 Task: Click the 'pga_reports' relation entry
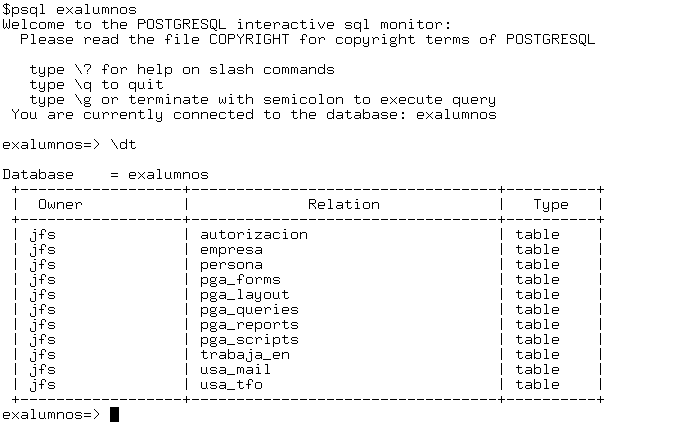point(249,325)
